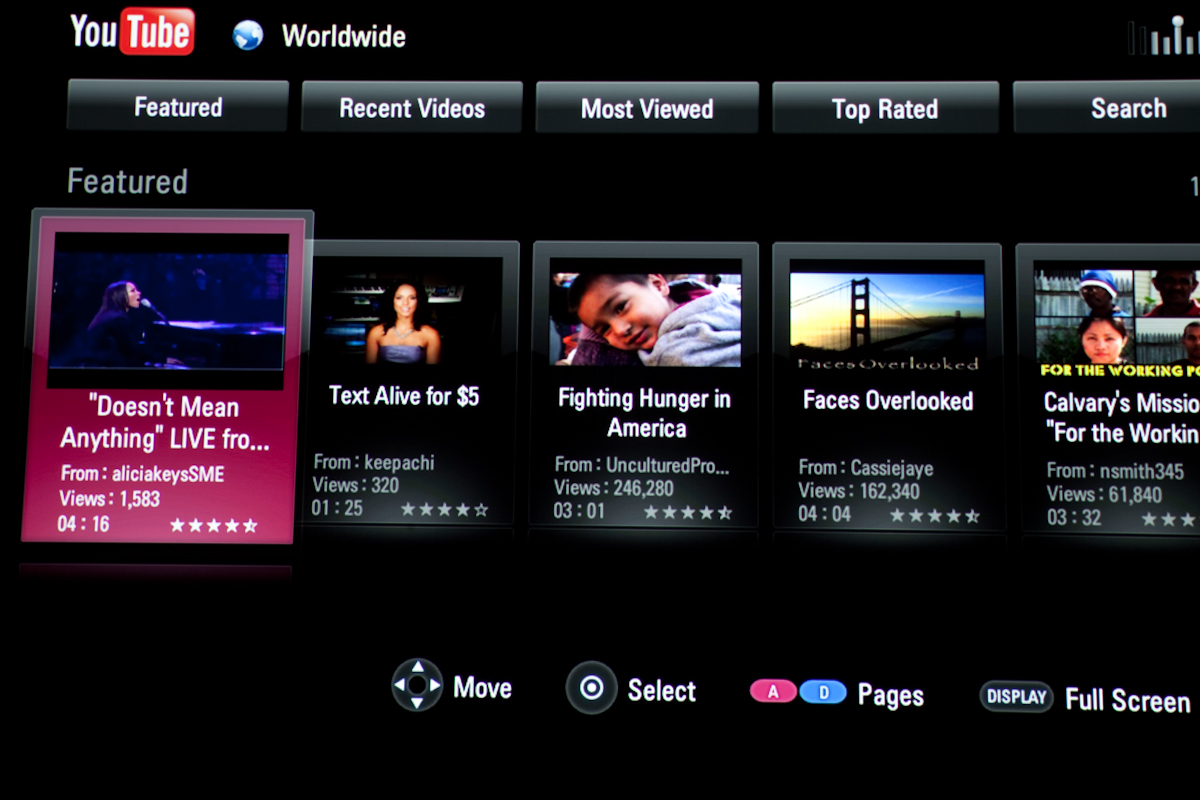Select the Golden Gate bridge thumbnail
The image size is (1200, 800).
pos(886,322)
